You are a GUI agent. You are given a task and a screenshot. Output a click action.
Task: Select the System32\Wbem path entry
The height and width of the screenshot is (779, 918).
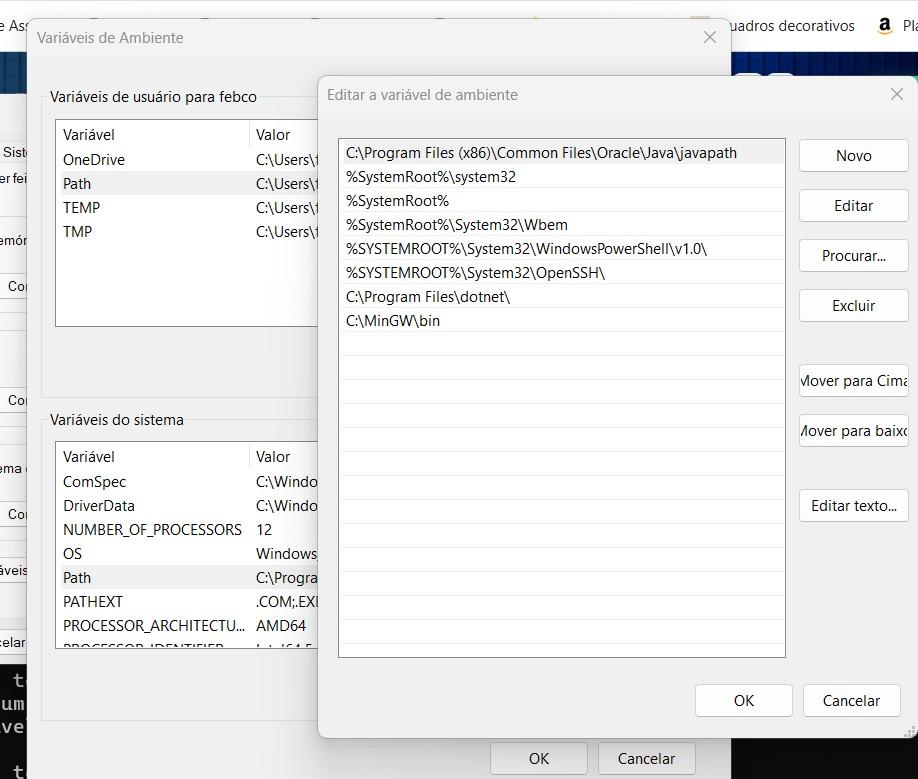point(561,225)
